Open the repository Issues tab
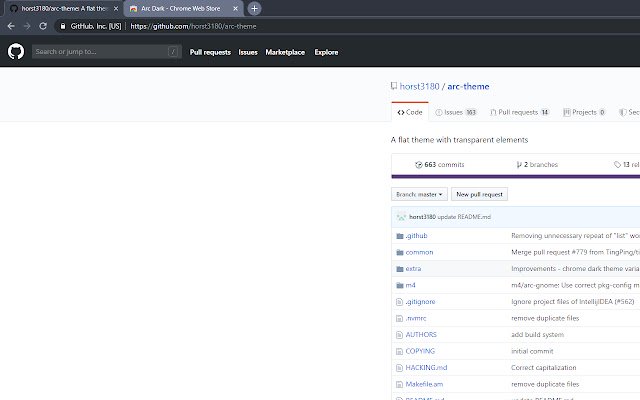The height and width of the screenshot is (400, 640). coord(456,112)
